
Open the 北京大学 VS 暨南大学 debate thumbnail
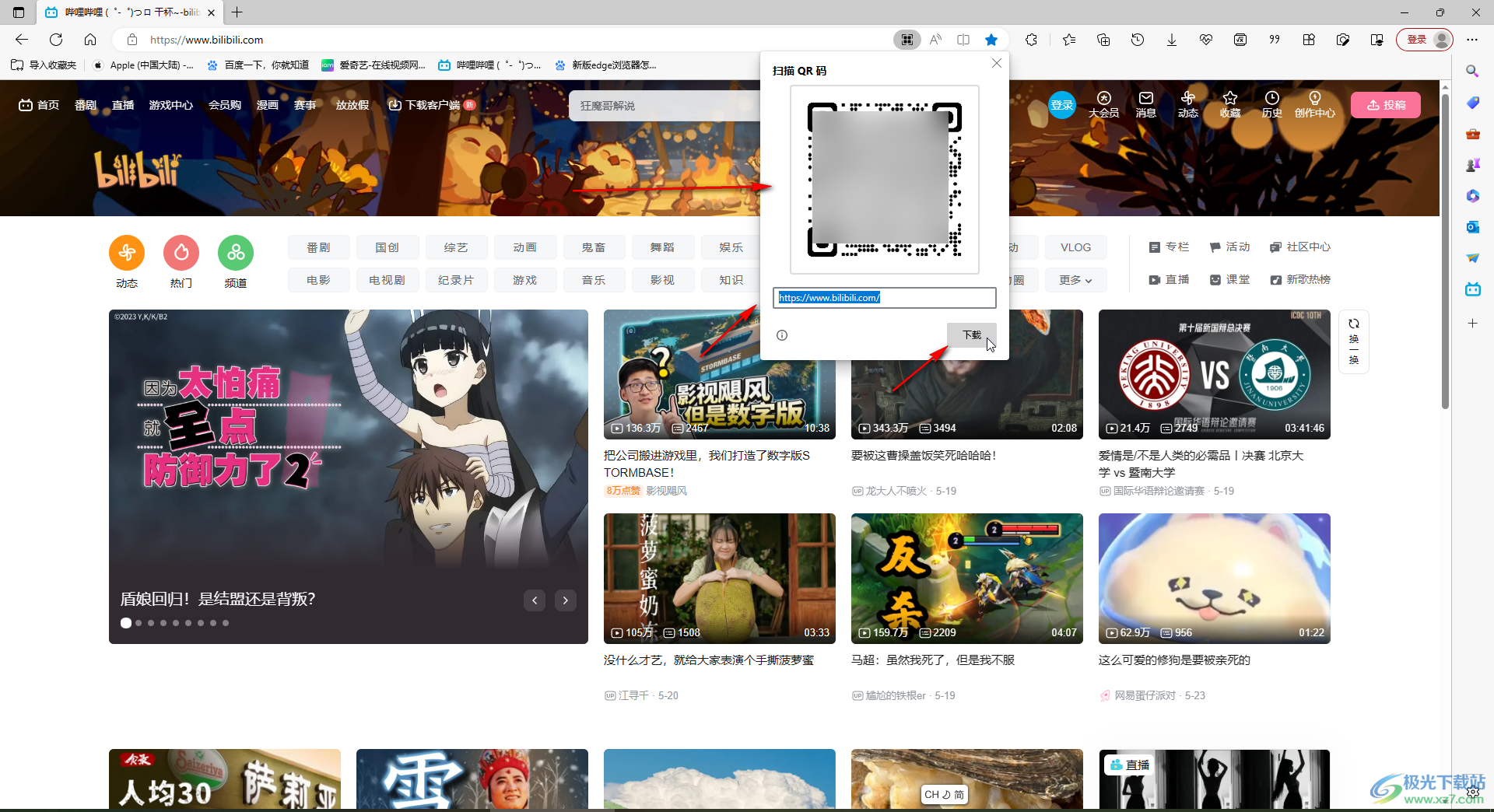pos(1215,374)
